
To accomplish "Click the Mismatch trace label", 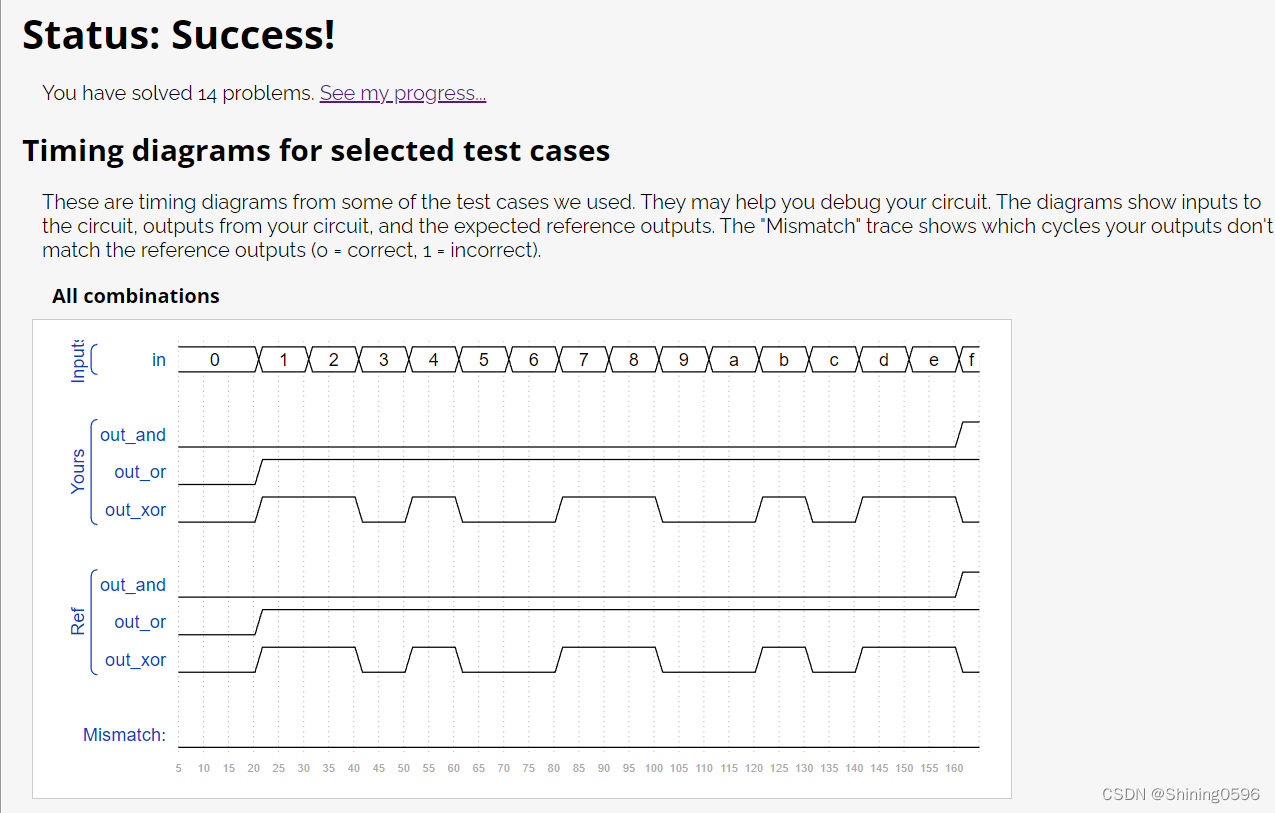I will [x=124, y=735].
